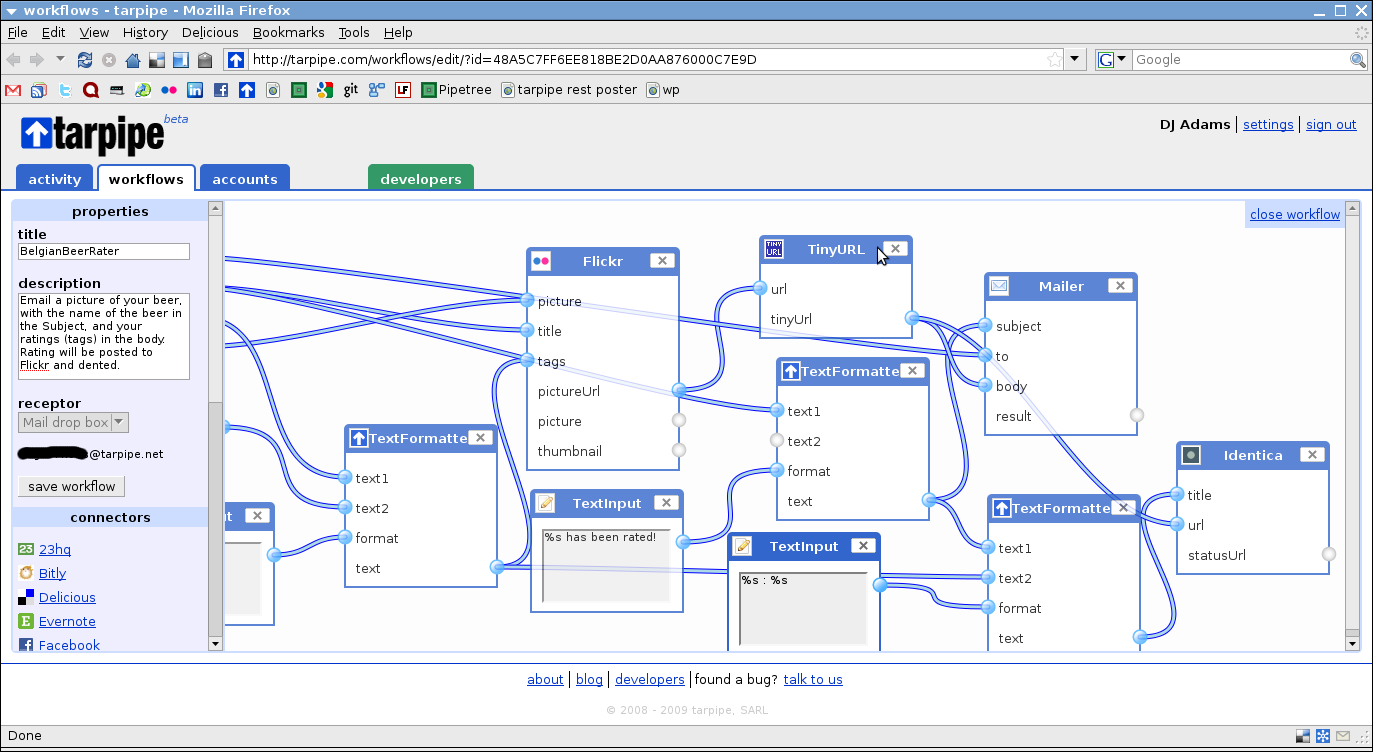Click the Evernote connector icon
Image resolution: width=1373 pixels, height=752 pixels.
coord(26,621)
